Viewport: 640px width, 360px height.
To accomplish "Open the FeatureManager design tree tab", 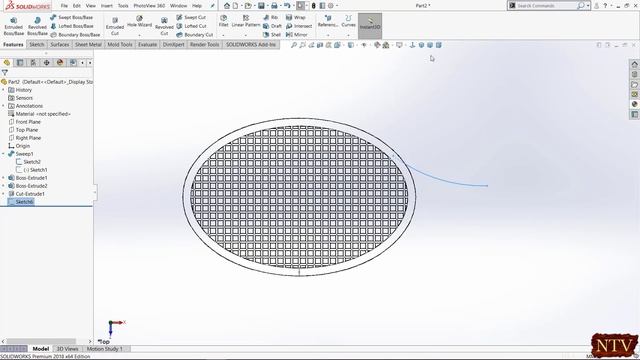I will [x=7, y=62].
